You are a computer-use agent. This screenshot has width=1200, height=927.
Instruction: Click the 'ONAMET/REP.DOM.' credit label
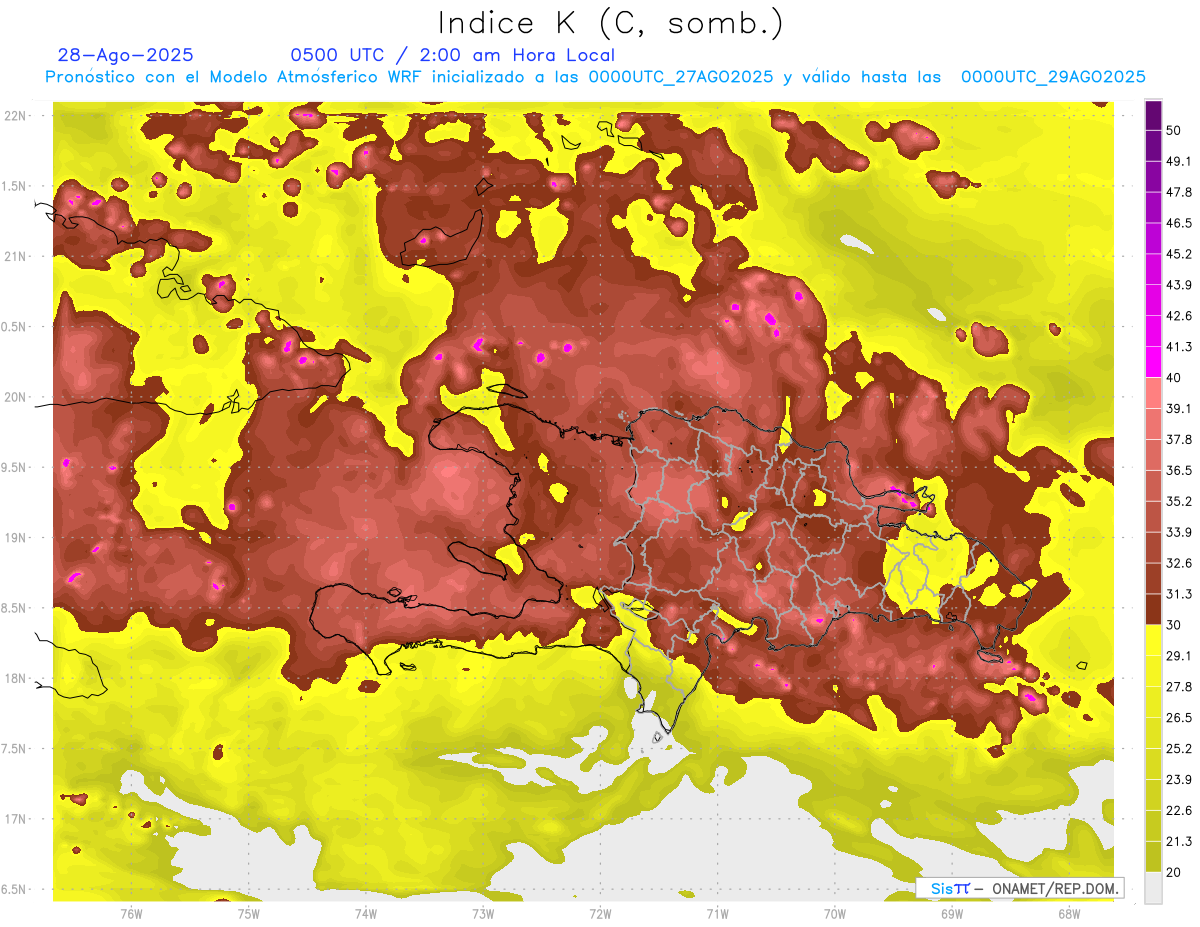pyautogui.click(x=1053, y=888)
